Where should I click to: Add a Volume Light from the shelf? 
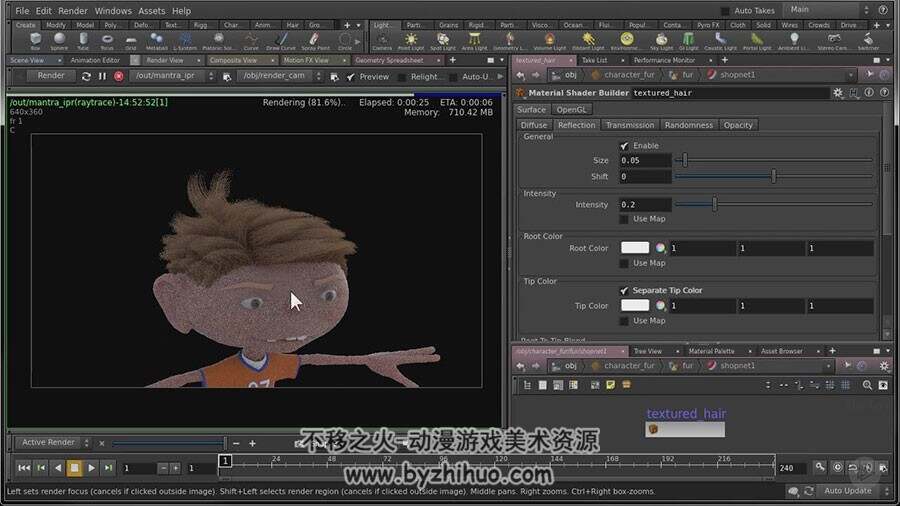coord(549,40)
